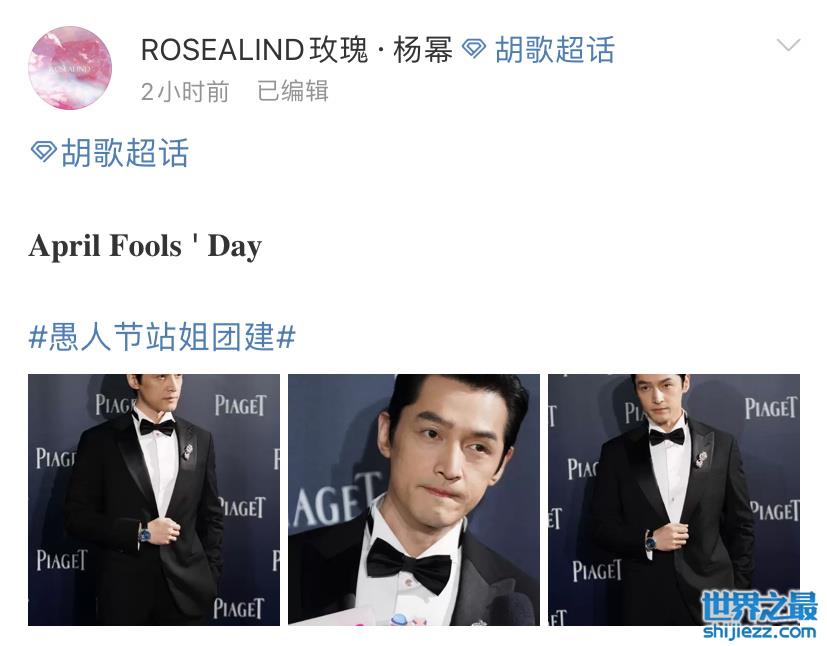This screenshot has height=646, width=827.
Task: Open the ROSEALIND pink profile avatar
Action: pyautogui.click(x=70, y=68)
